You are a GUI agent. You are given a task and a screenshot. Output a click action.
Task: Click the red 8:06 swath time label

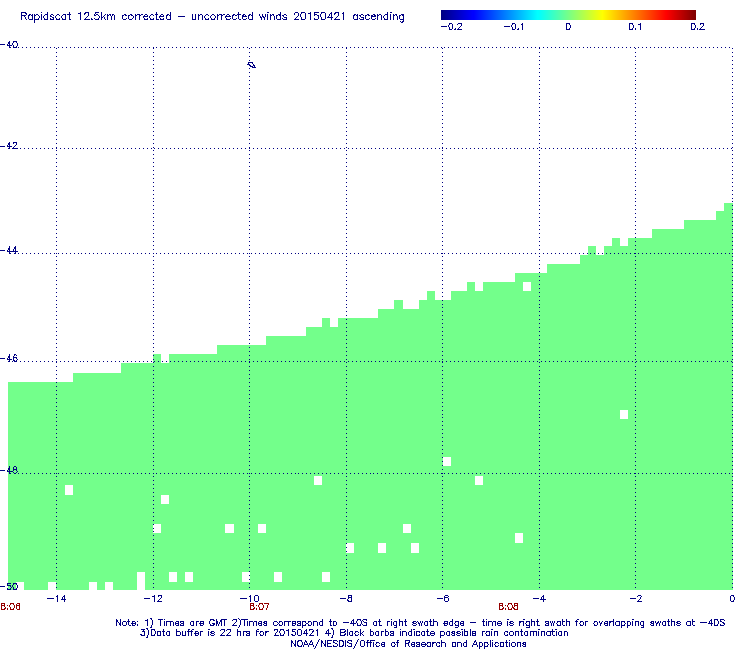click(x=10, y=607)
